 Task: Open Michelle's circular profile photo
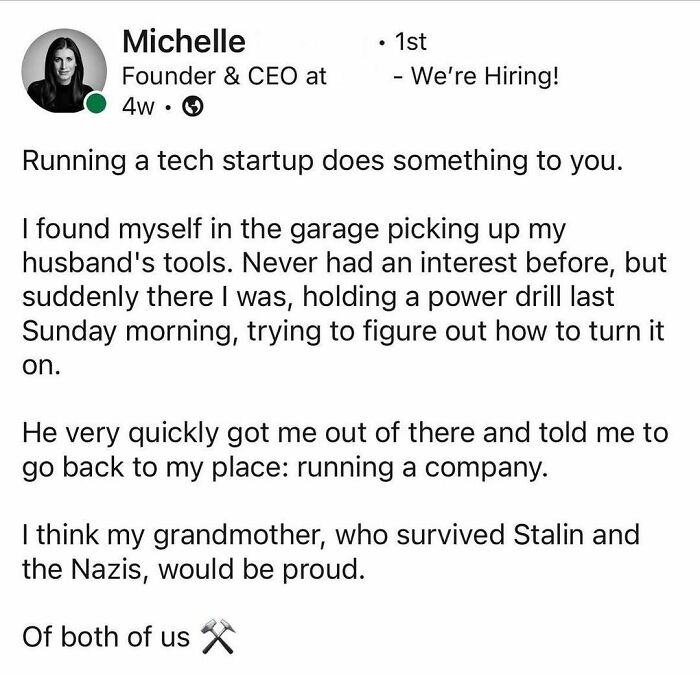click(64, 71)
